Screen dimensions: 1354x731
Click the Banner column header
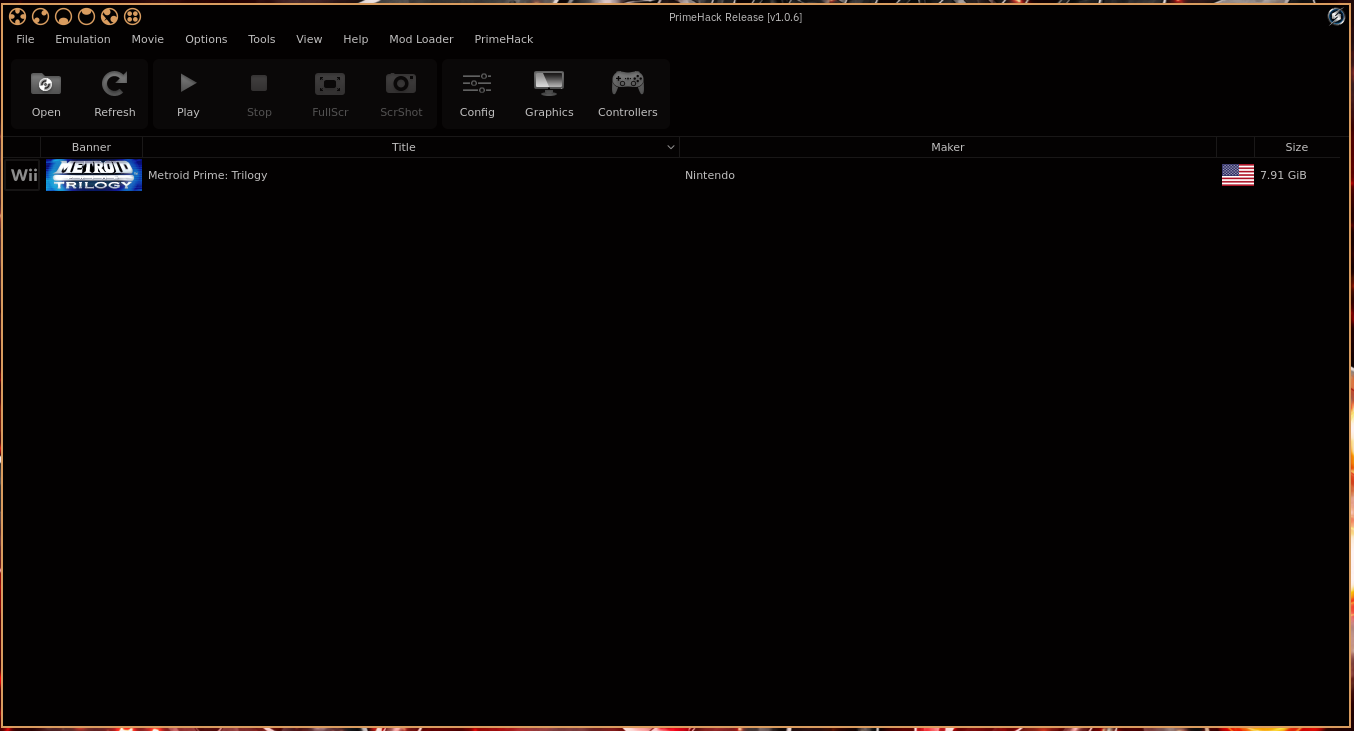(92, 147)
